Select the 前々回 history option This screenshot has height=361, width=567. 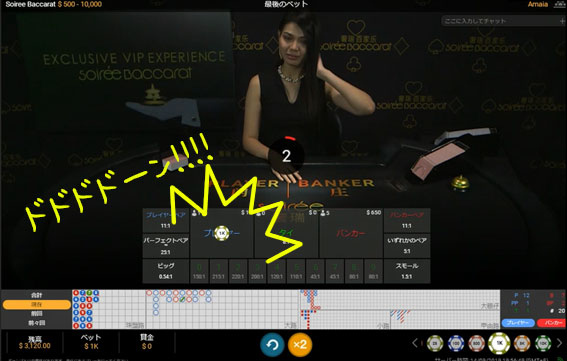pos(37,323)
